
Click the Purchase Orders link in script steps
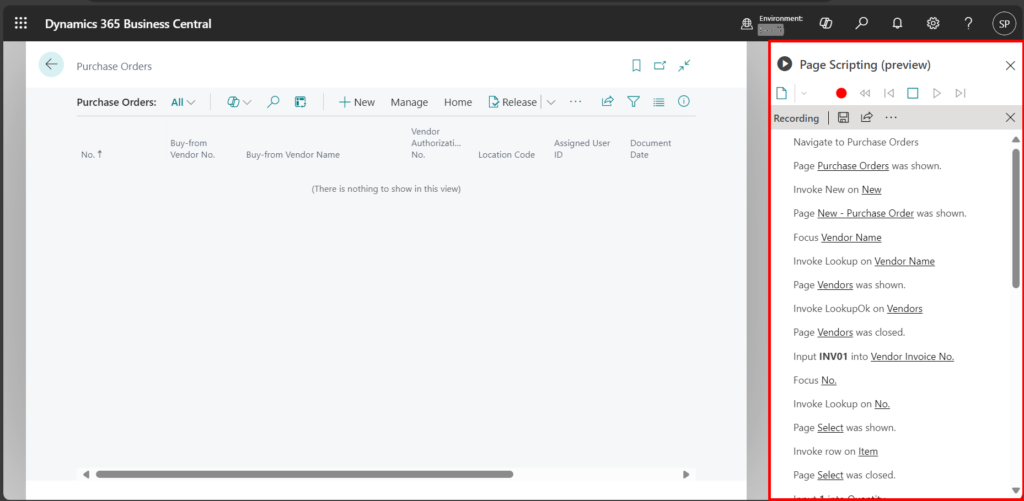point(853,166)
